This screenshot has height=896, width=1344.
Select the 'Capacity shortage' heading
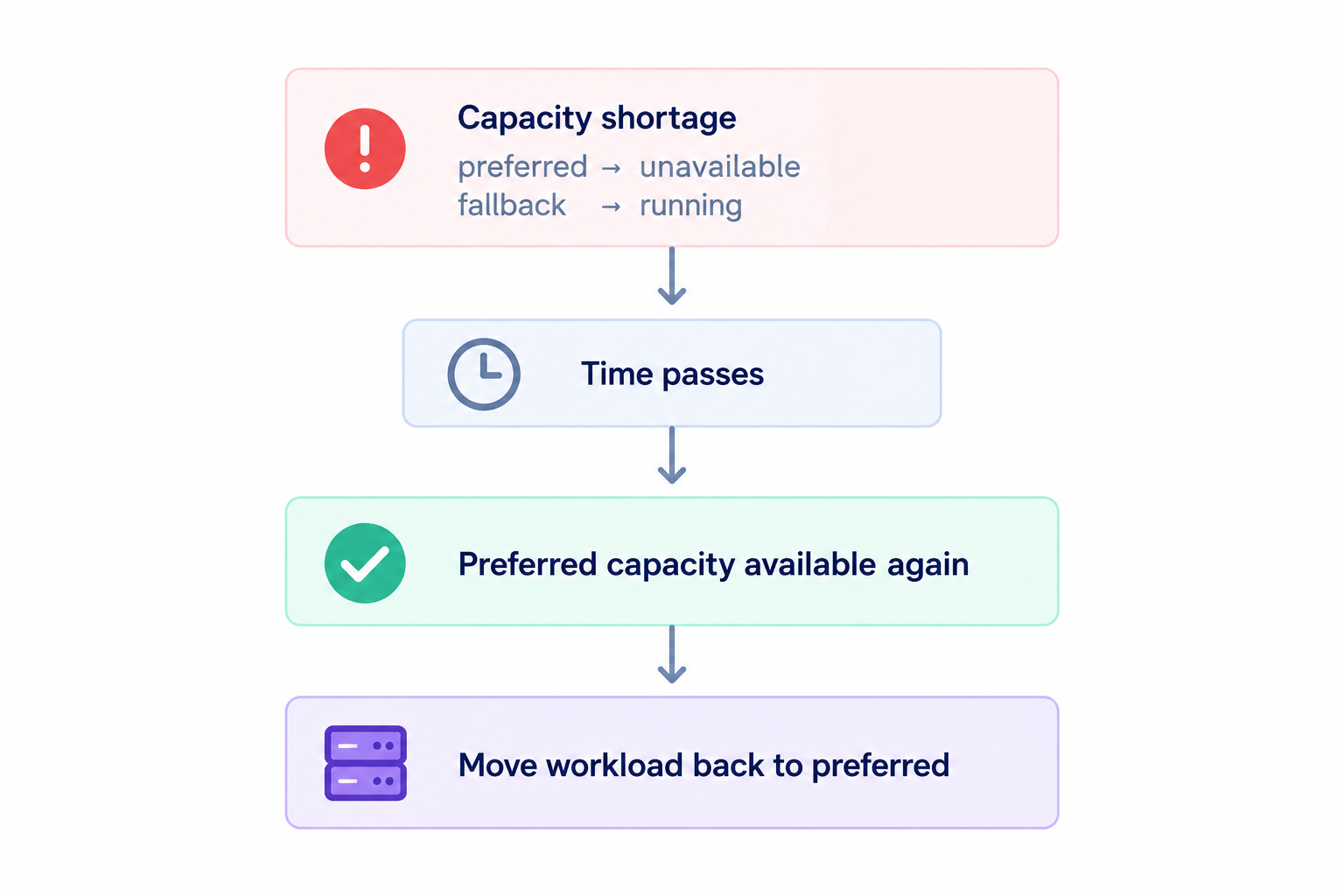click(597, 118)
